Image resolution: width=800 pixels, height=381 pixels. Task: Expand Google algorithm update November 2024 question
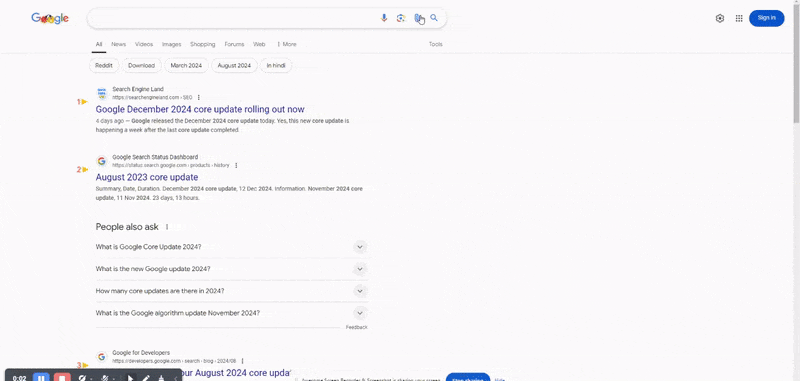tap(232, 313)
